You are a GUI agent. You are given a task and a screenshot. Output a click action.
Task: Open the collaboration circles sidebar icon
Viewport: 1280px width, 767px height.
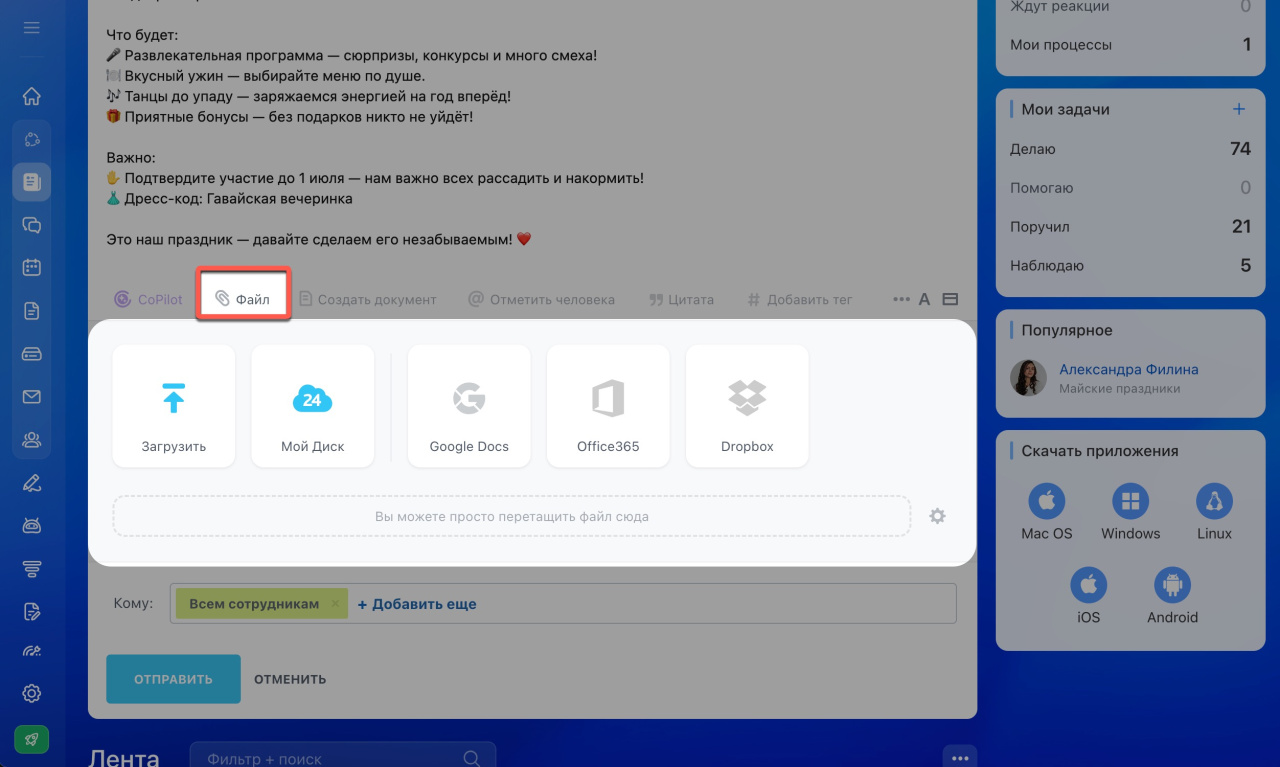(x=31, y=139)
